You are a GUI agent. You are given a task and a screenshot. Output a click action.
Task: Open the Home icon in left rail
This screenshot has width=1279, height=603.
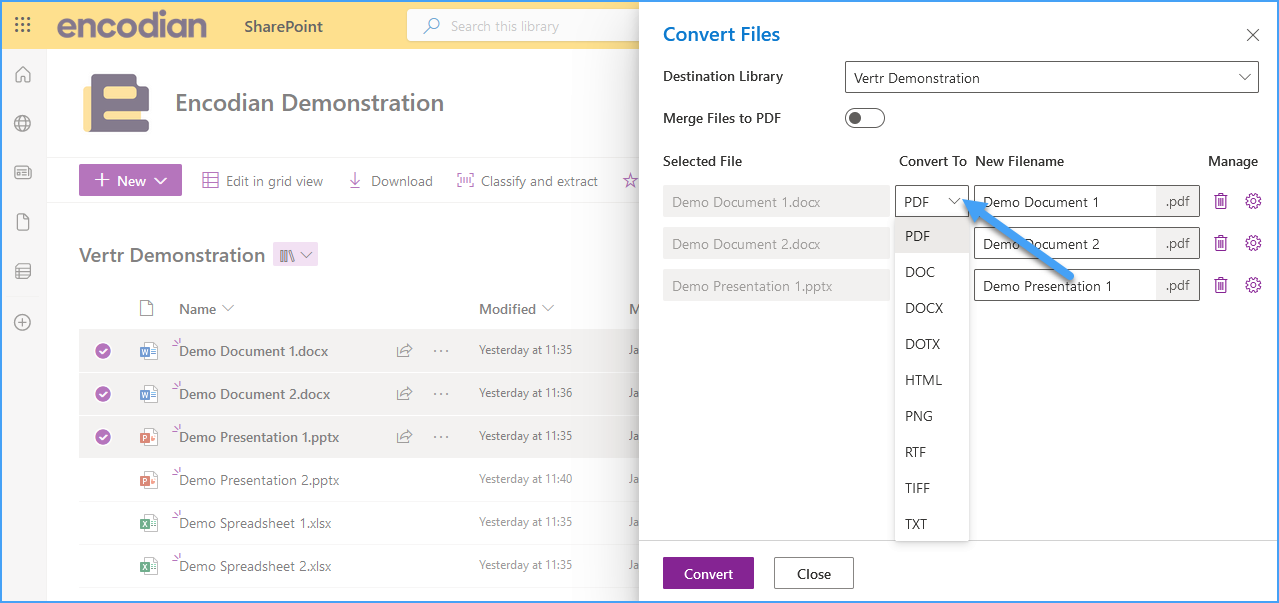(23, 74)
